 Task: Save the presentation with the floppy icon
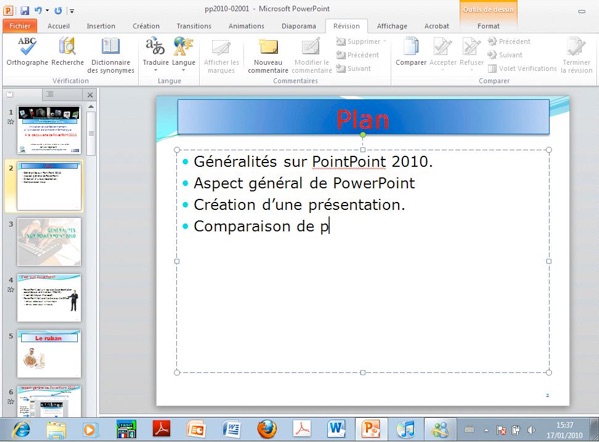point(25,10)
